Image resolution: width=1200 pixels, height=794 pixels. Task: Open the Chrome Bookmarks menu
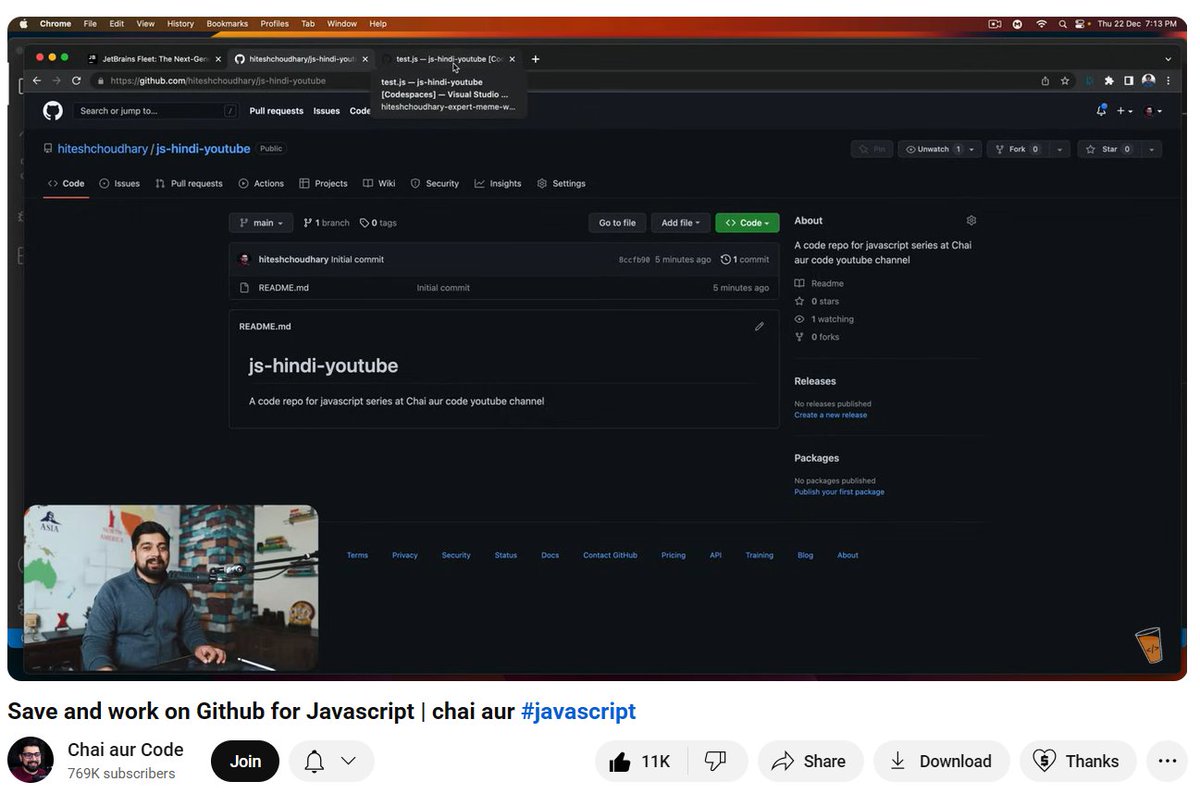point(227,23)
